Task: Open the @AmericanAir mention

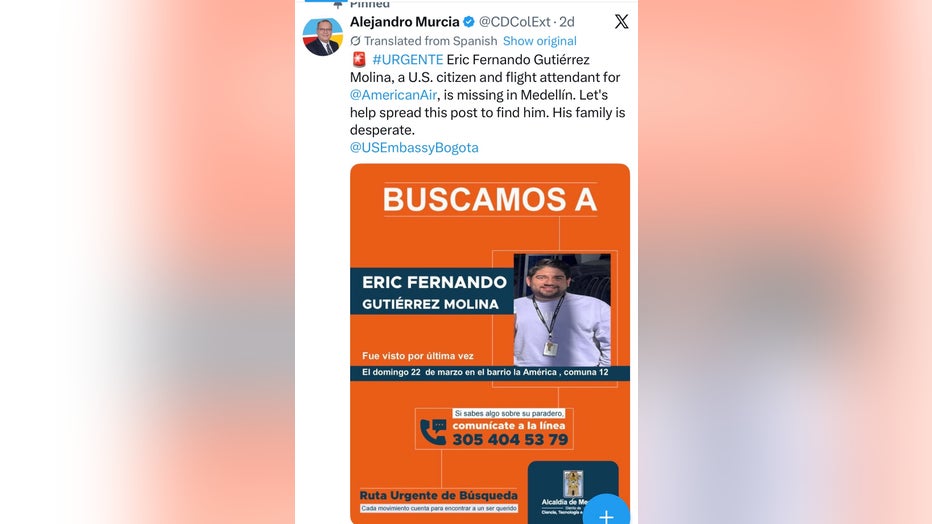Action: pos(393,95)
